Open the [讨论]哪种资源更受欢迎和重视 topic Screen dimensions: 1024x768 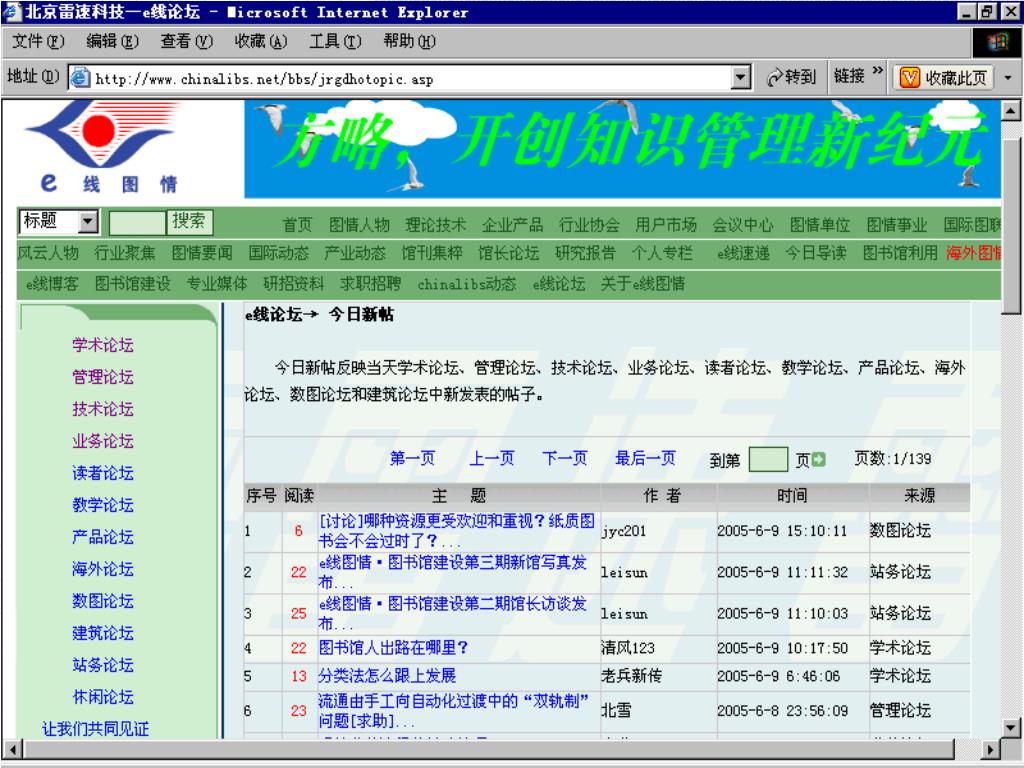[456, 530]
